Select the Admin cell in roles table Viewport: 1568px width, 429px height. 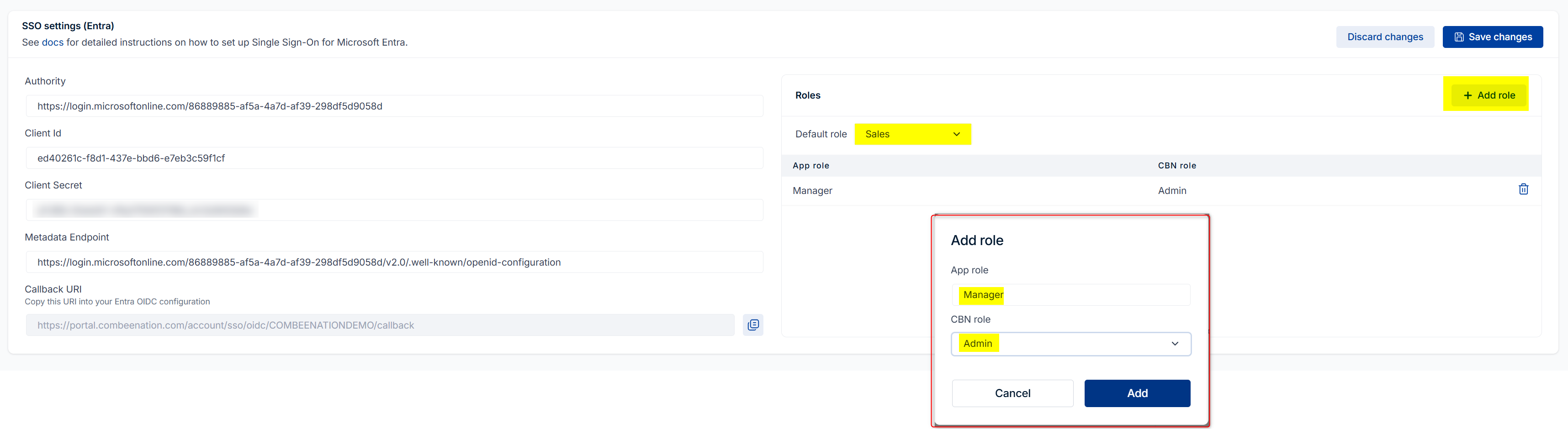(1172, 191)
